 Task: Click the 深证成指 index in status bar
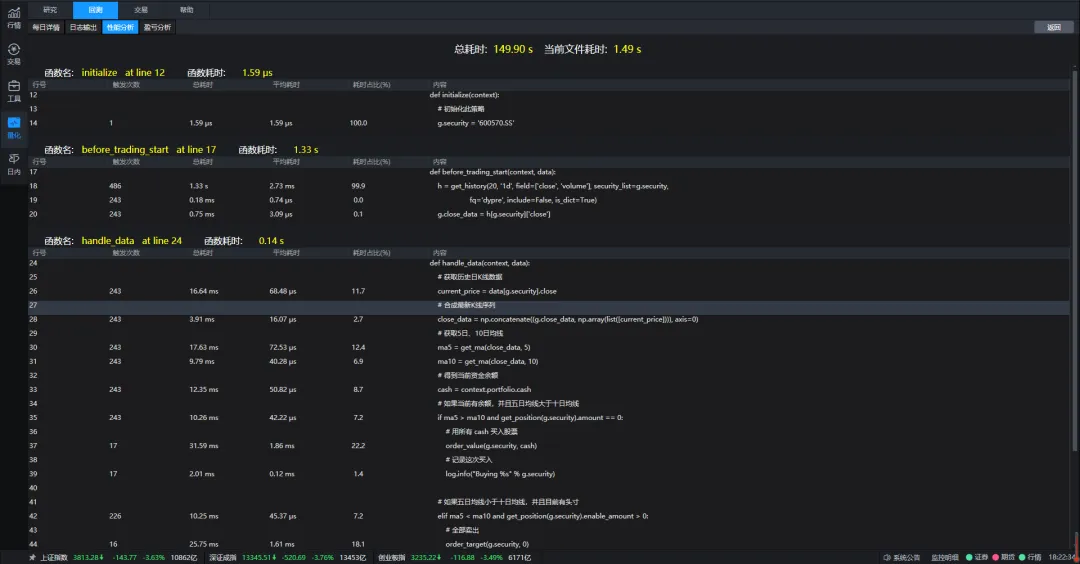(x=222, y=558)
